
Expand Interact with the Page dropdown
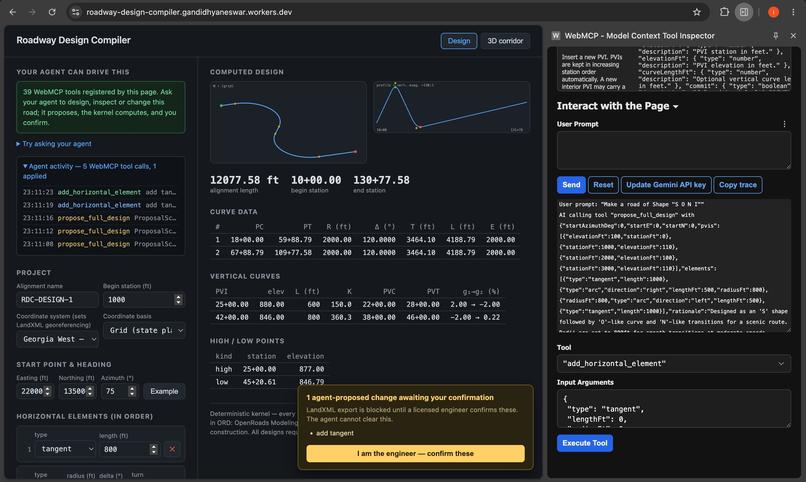click(617, 106)
